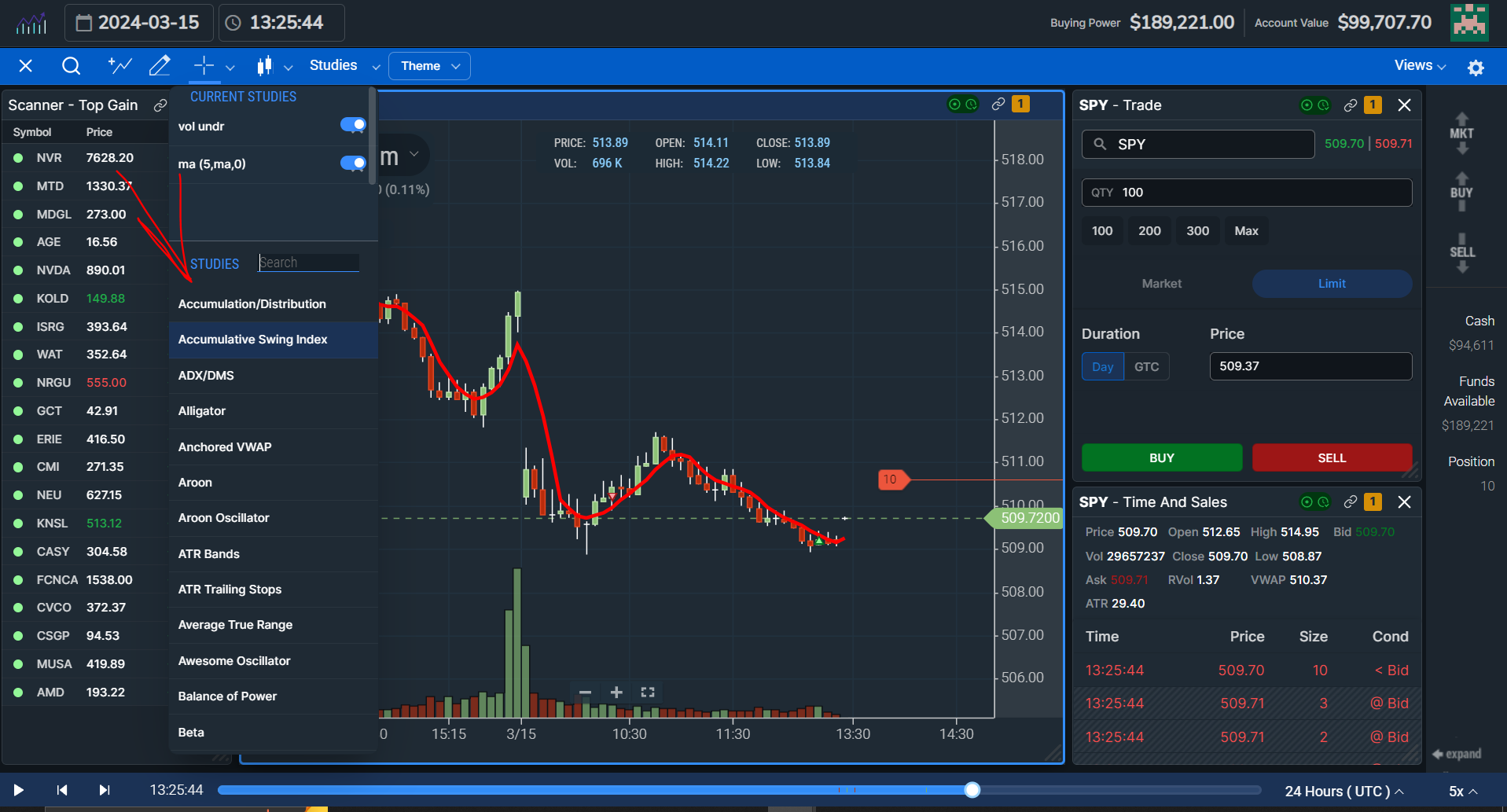Turn off the ma (5,ma,0) study
This screenshot has width=1507, height=812.
click(351, 164)
